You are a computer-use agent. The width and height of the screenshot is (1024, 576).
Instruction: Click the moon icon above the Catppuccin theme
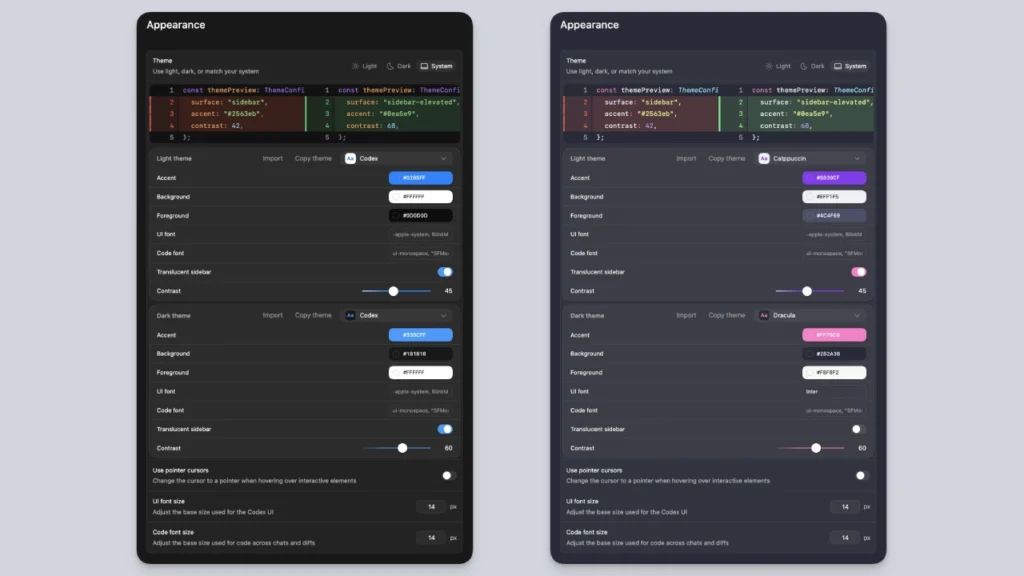click(803, 66)
